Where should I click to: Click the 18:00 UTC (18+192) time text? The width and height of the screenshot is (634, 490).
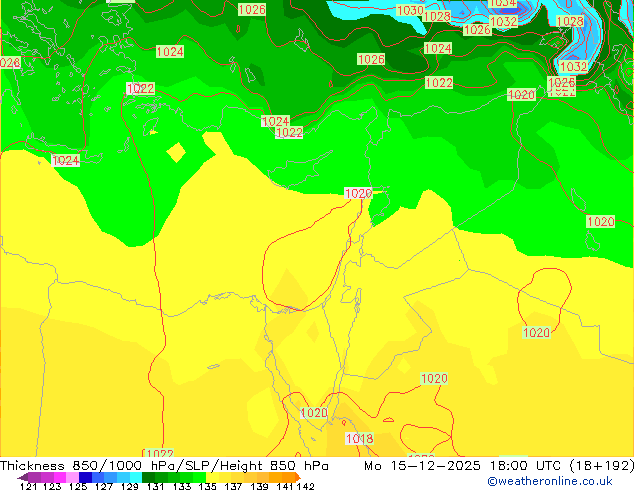coord(562,466)
